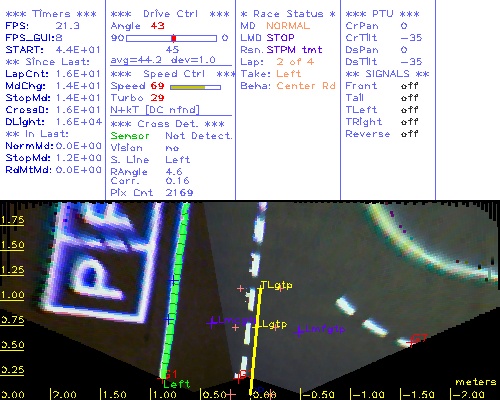This screenshot has height=400, width=500.
Task: Click the green Left line label
Action: 177,384
